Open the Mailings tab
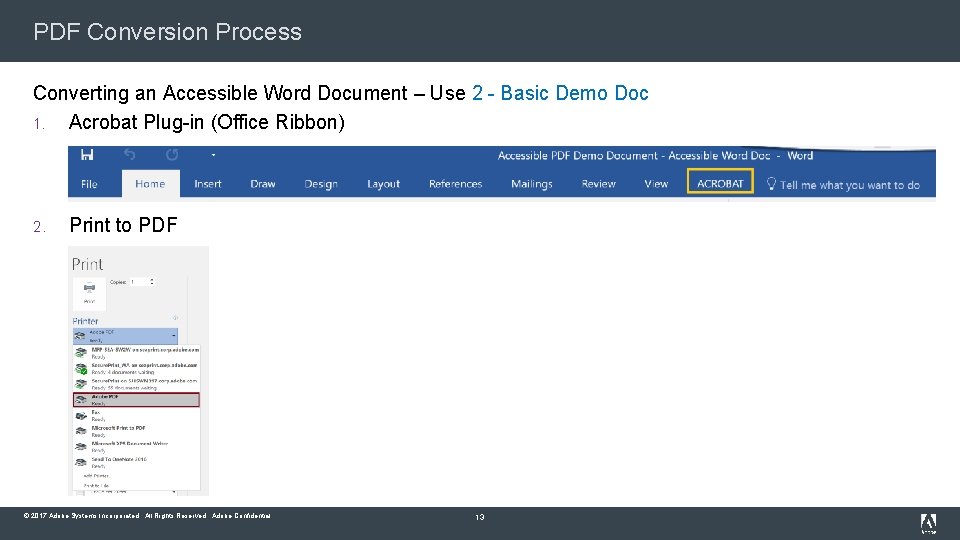The height and width of the screenshot is (540, 960). (x=531, y=184)
